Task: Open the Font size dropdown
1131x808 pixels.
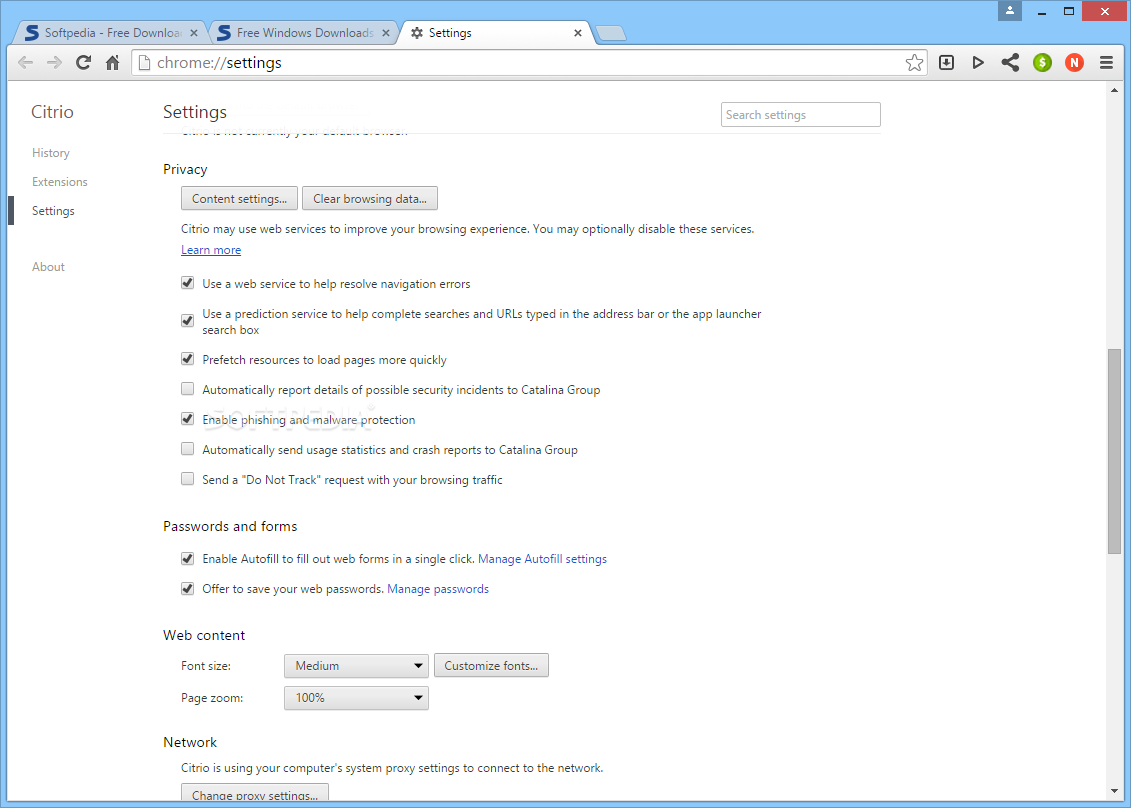Action: pos(356,666)
